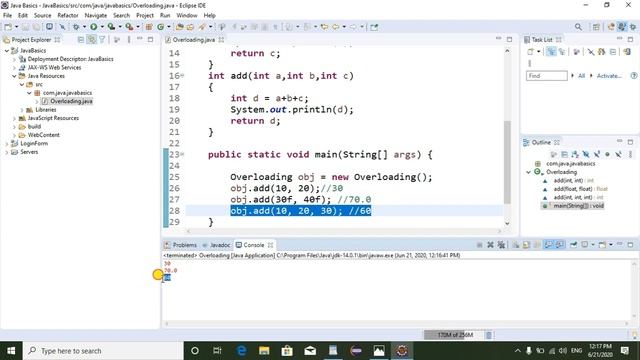Viewport: 640px width, 360px height.
Task: Click the New file toolbar icon
Action: click(x=8, y=27)
